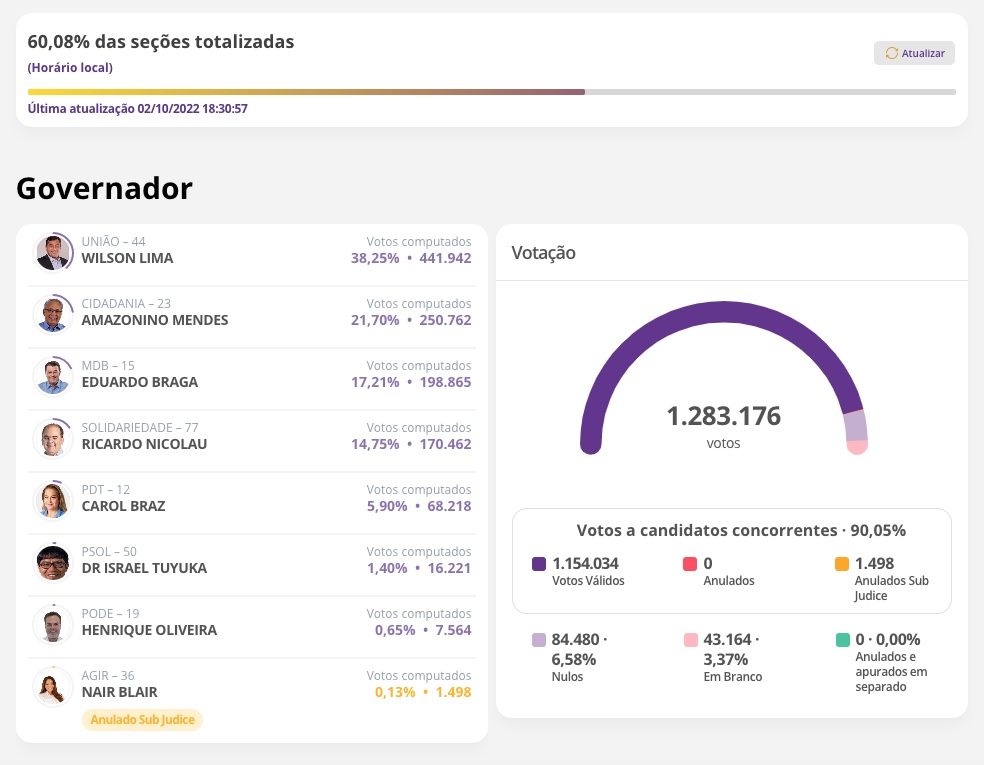Click Dr Israel Tuyuka's candidate photo
This screenshot has height=765, width=984.
coord(53,562)
